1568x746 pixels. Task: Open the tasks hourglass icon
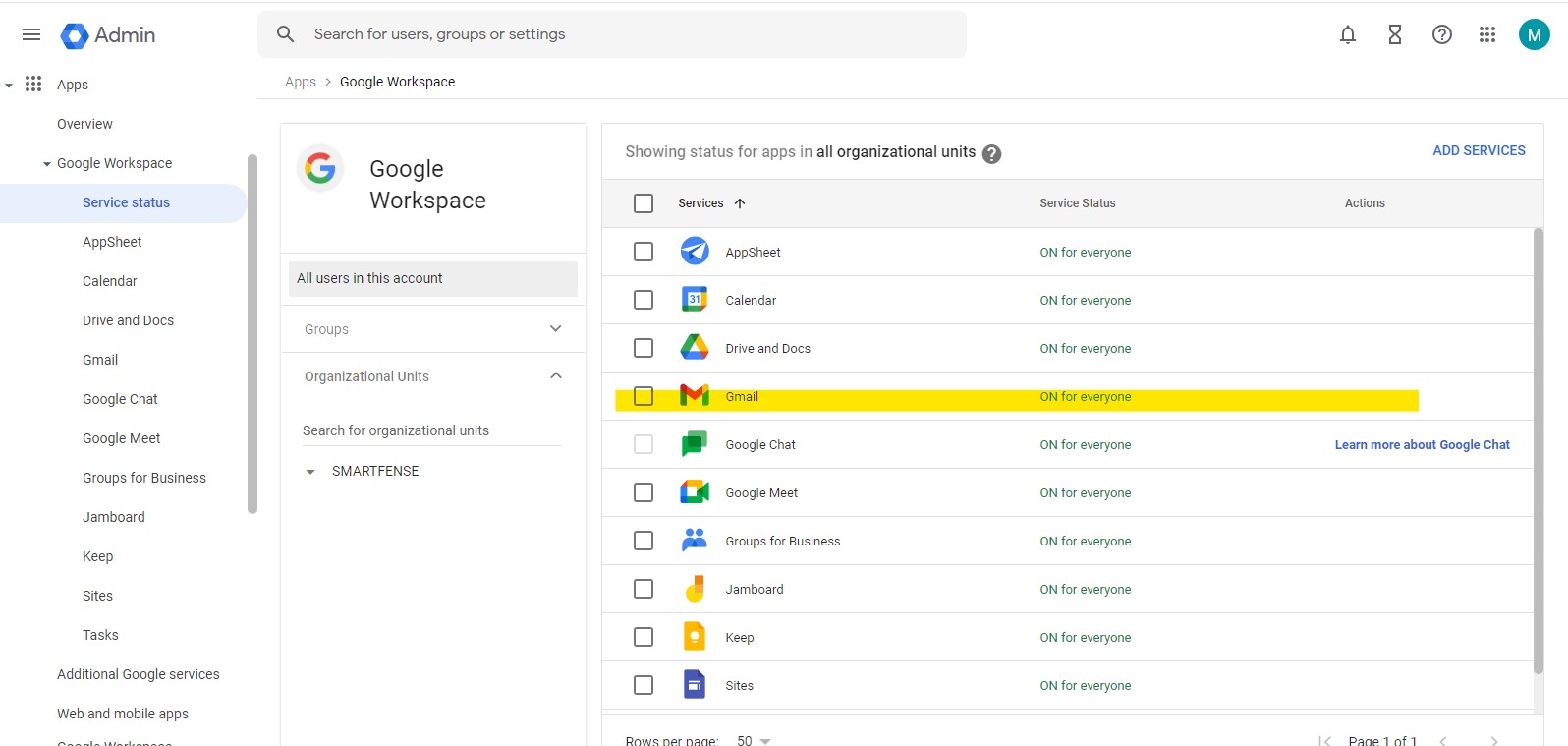tap(1395, 34)
